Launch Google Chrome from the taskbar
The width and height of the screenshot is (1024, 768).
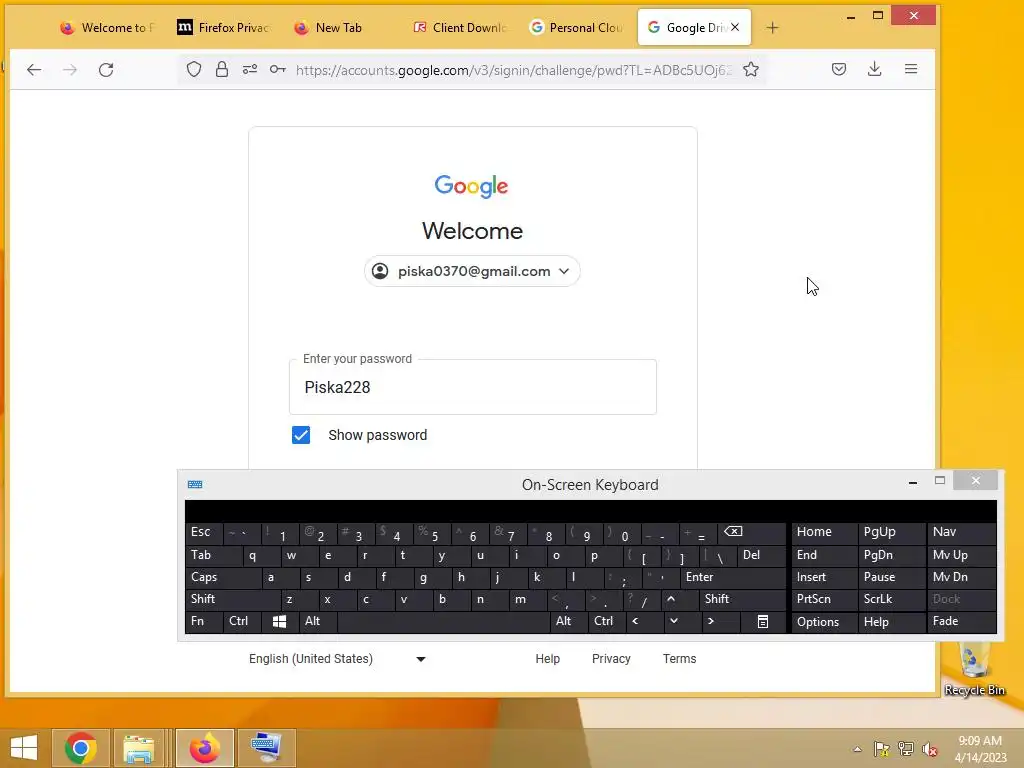pos(81,748)
